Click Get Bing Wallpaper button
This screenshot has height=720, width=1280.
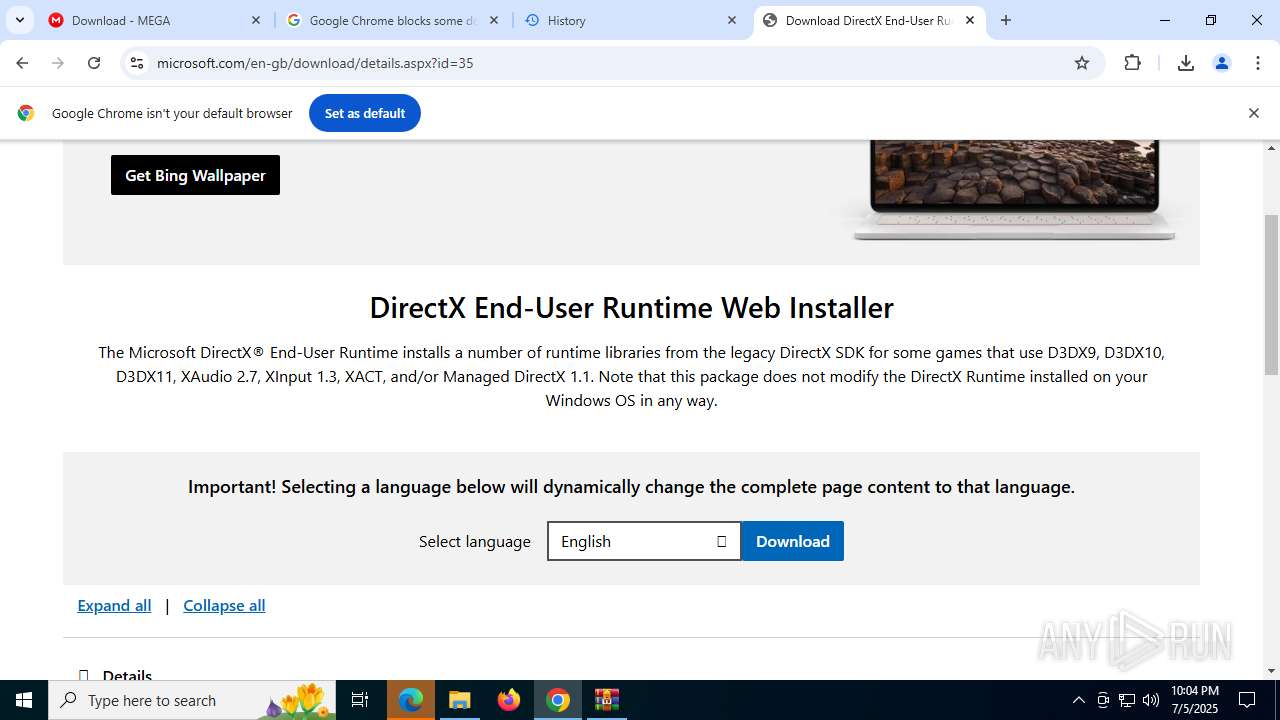(x=195, y=175)
